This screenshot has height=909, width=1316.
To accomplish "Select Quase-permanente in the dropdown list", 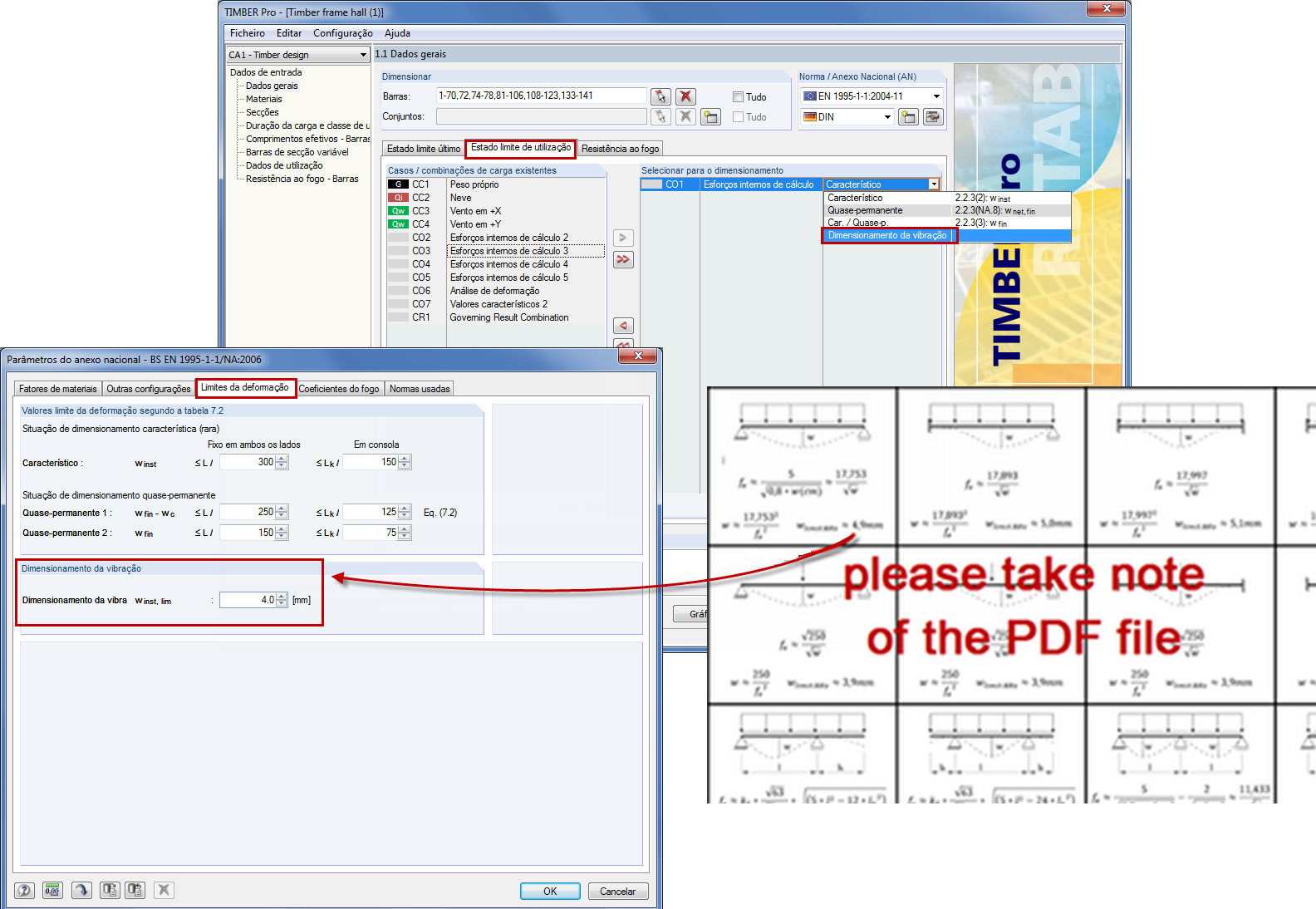I will pyautogui.click(x=947, y=211).
